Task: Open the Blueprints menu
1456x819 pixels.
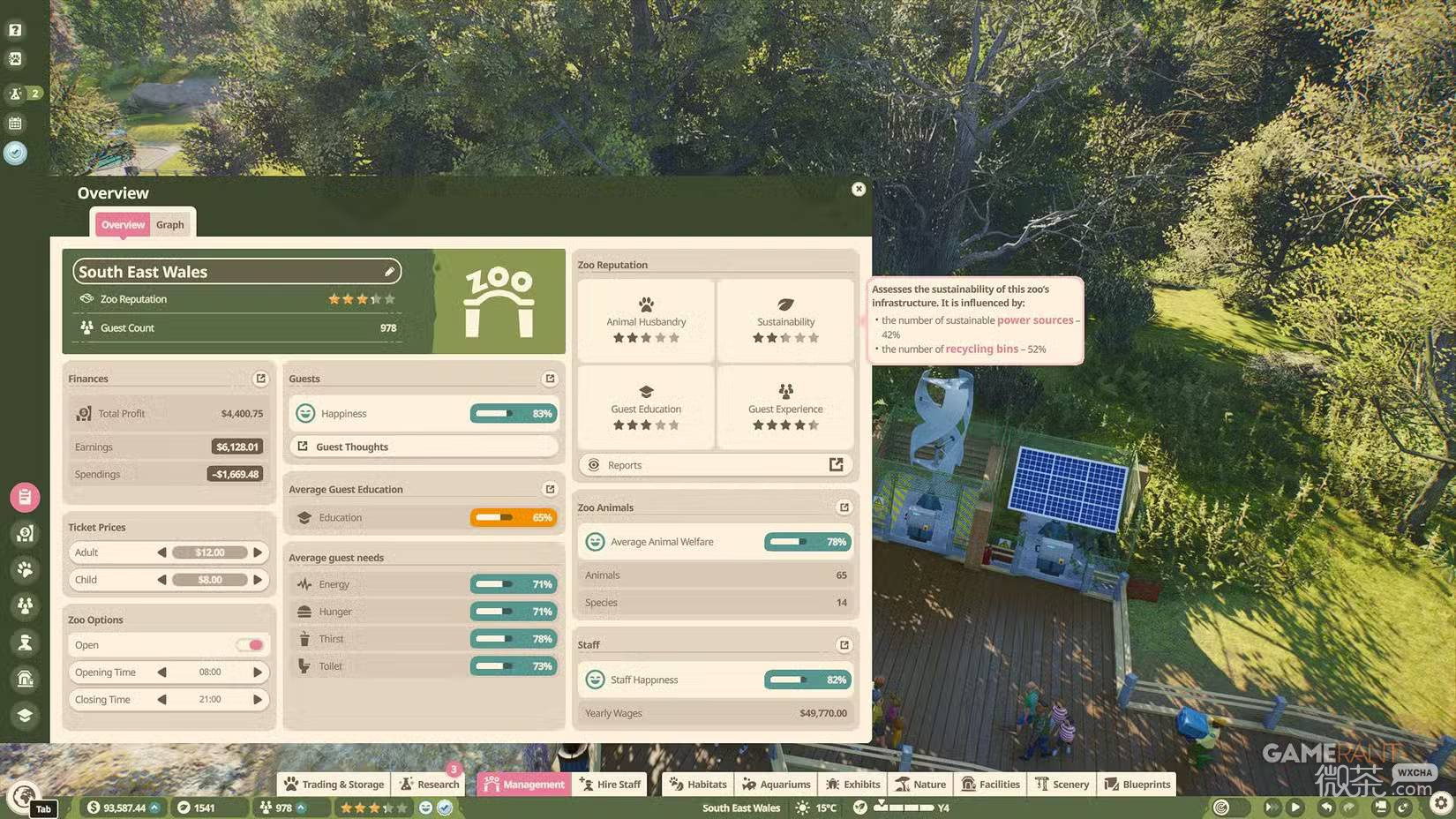Action: pyautogui.click(x=1137, y=784)
